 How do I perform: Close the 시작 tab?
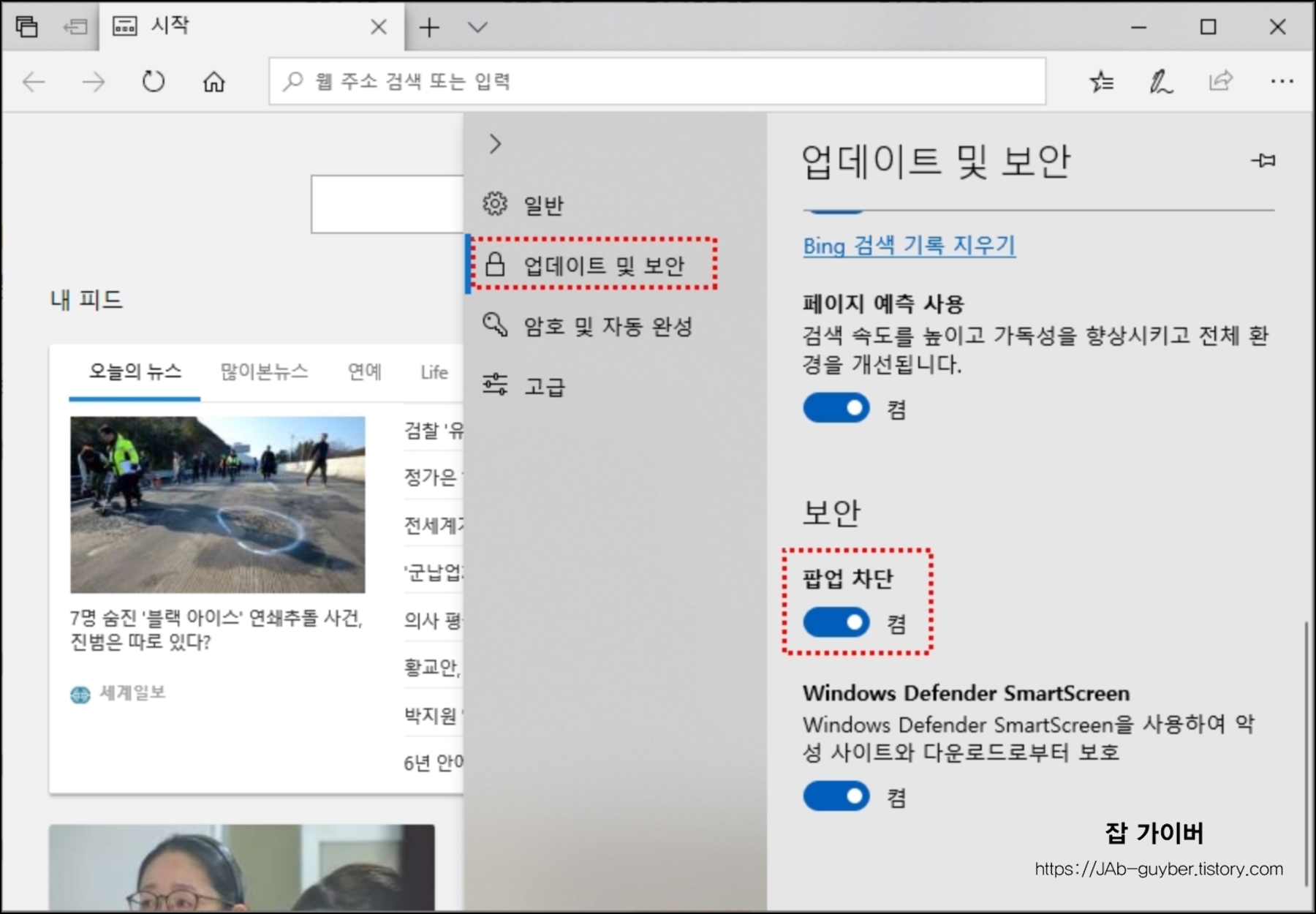coord(379,27)
